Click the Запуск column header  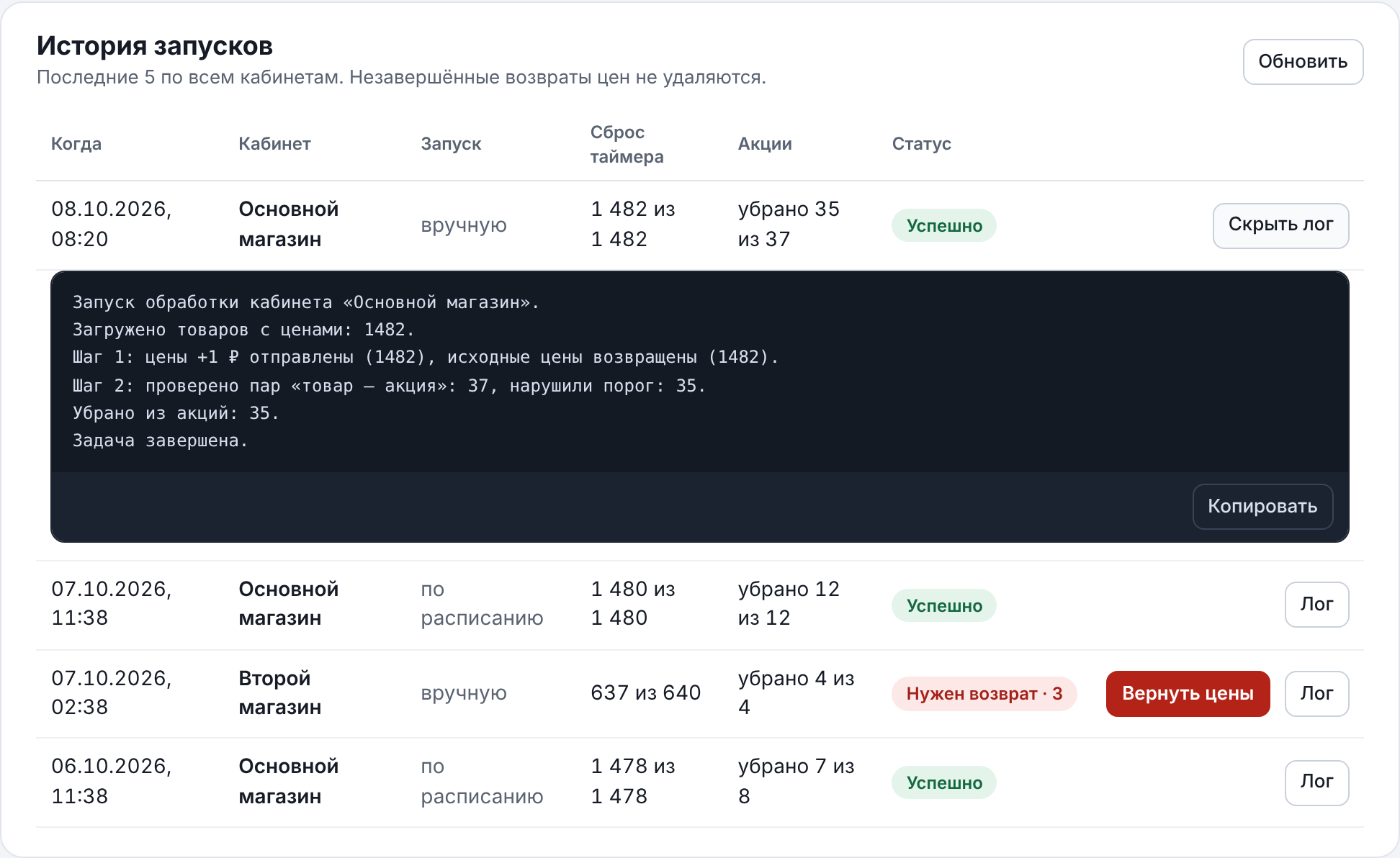(x=451, y=144)
